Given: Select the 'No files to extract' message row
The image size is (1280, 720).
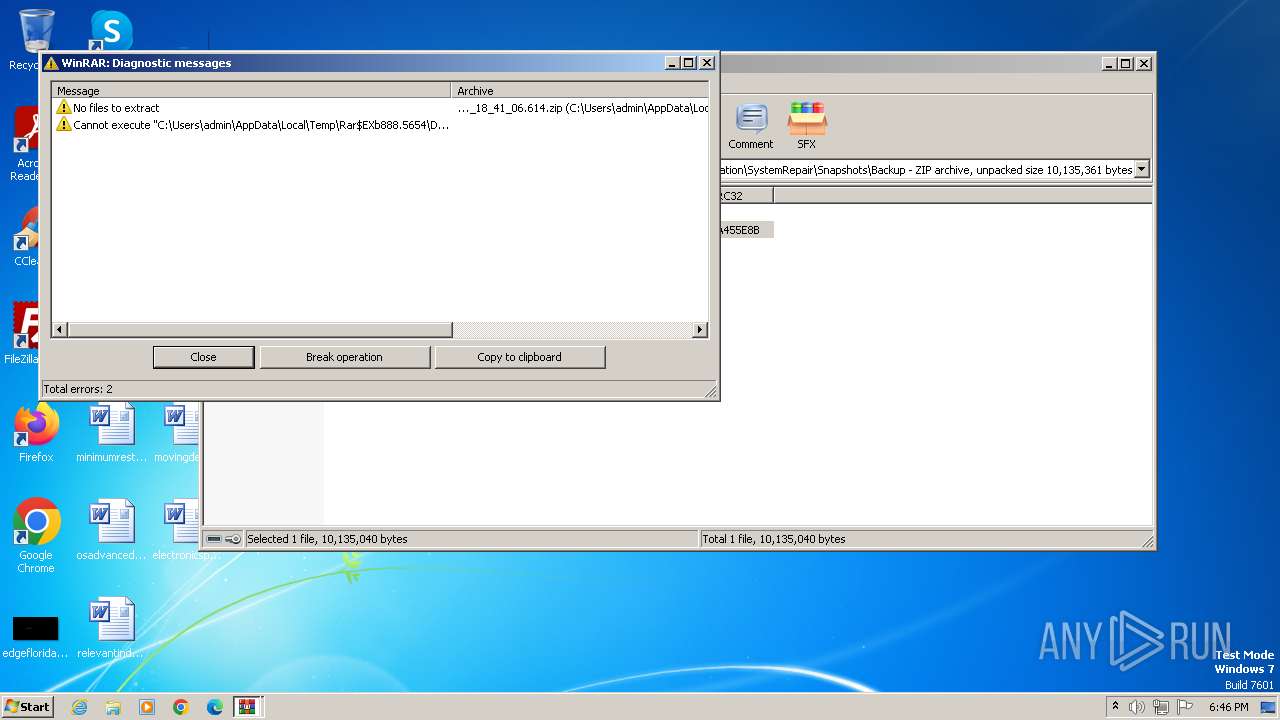Looking at the screenshot, I should (381, 108).
